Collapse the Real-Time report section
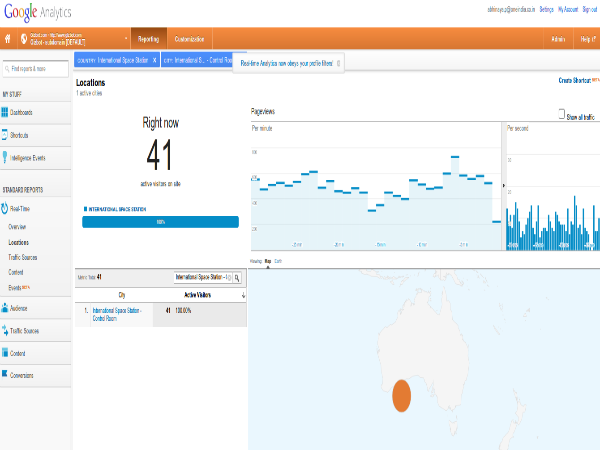This screenshot has width=600, height=450. click(x=20, y=209)
